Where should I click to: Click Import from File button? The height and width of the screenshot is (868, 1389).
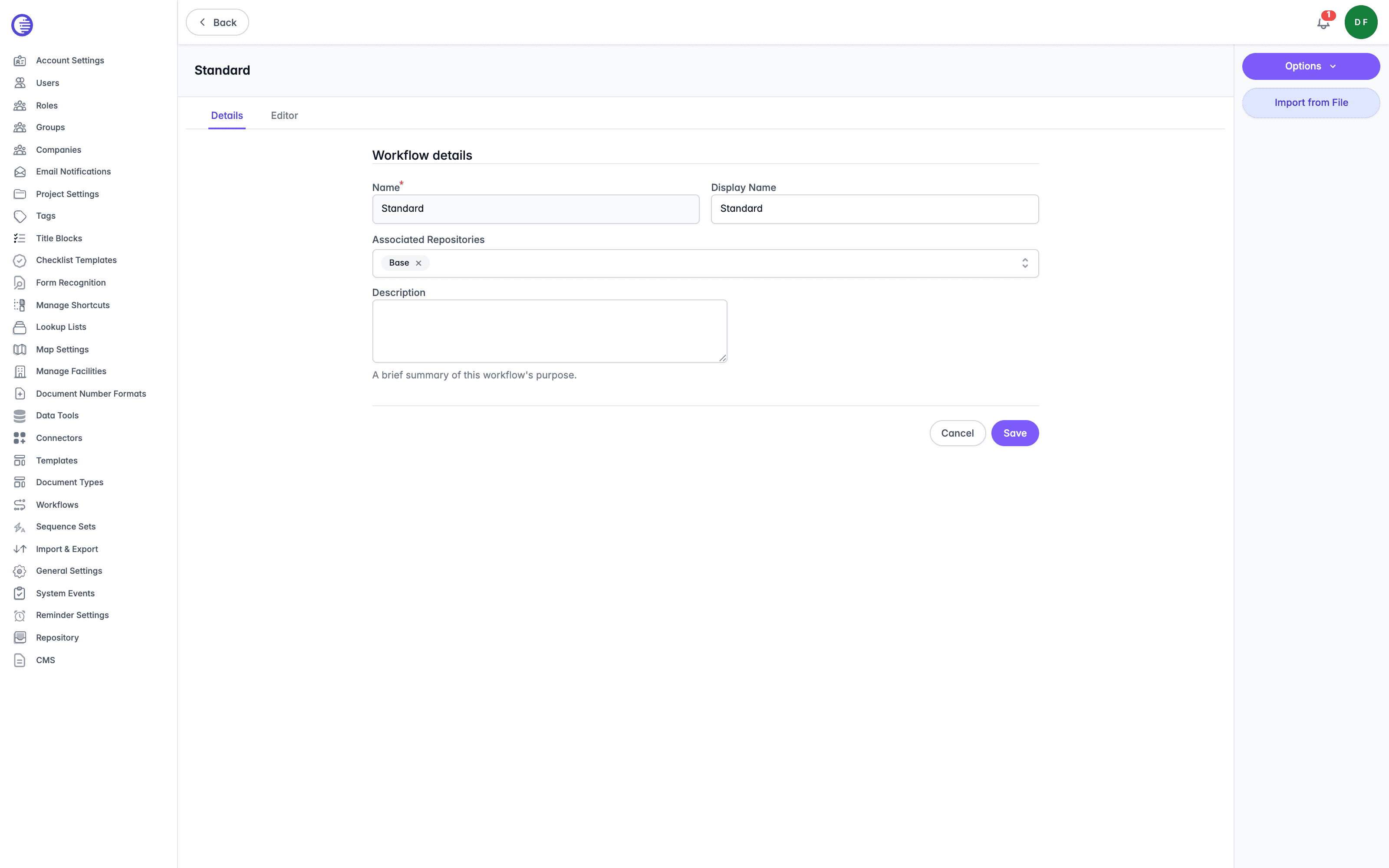(x=1311, y=103)
